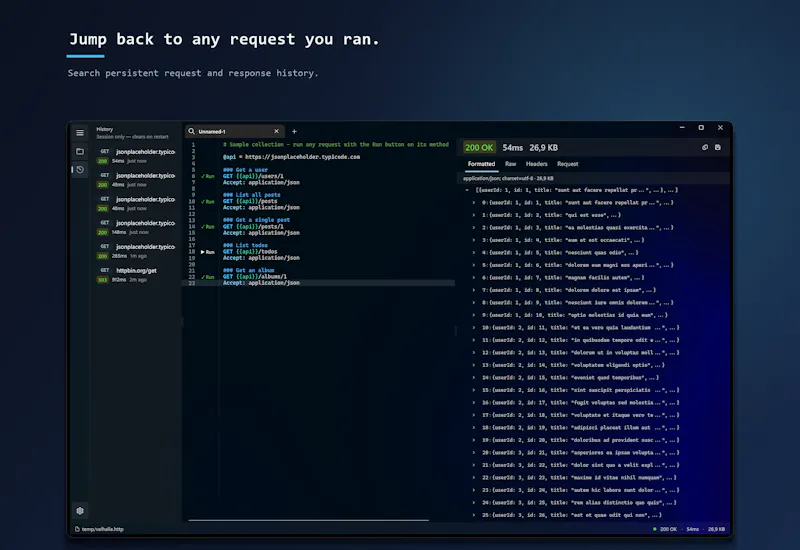The width and height of the screenshot is (800, 550).
Task: Click JSON item 20 asperiores ea ipsam row
Action: (580, 453)
